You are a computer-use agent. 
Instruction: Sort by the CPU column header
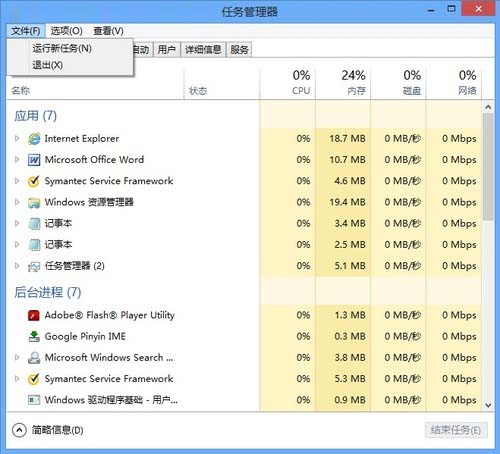(x=288, y=83)
